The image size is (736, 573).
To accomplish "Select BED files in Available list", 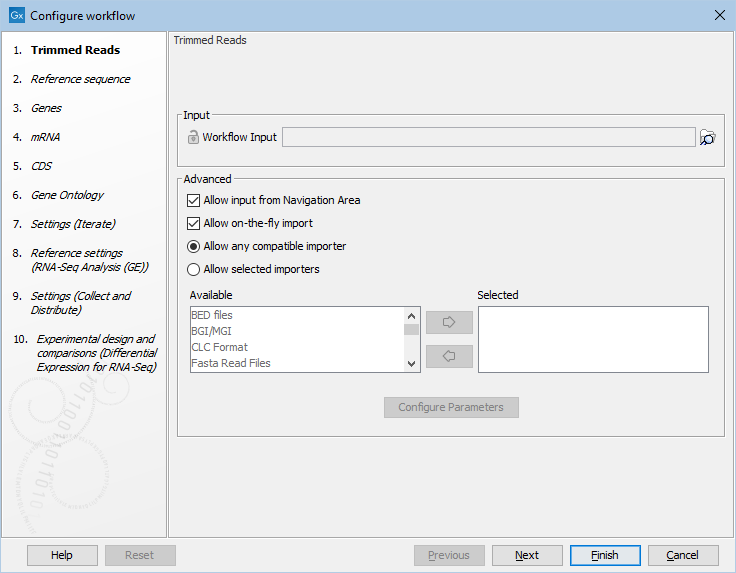I will pos(212,315).
